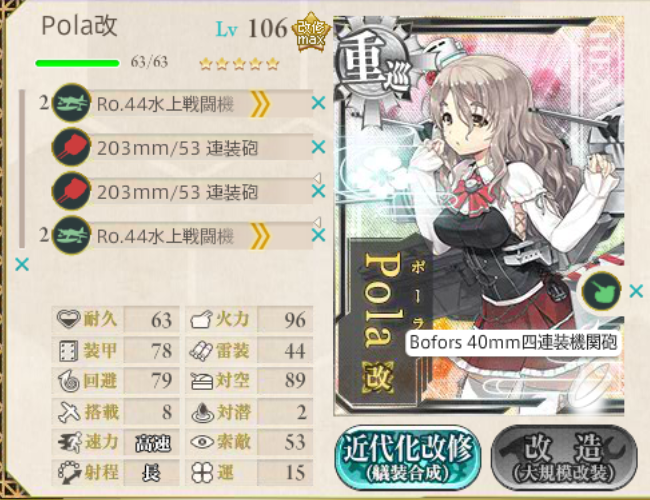Screen dimensions: 650x500
Task: Click the seaplane icon in the fourth slot
Action: click(72, 235)
